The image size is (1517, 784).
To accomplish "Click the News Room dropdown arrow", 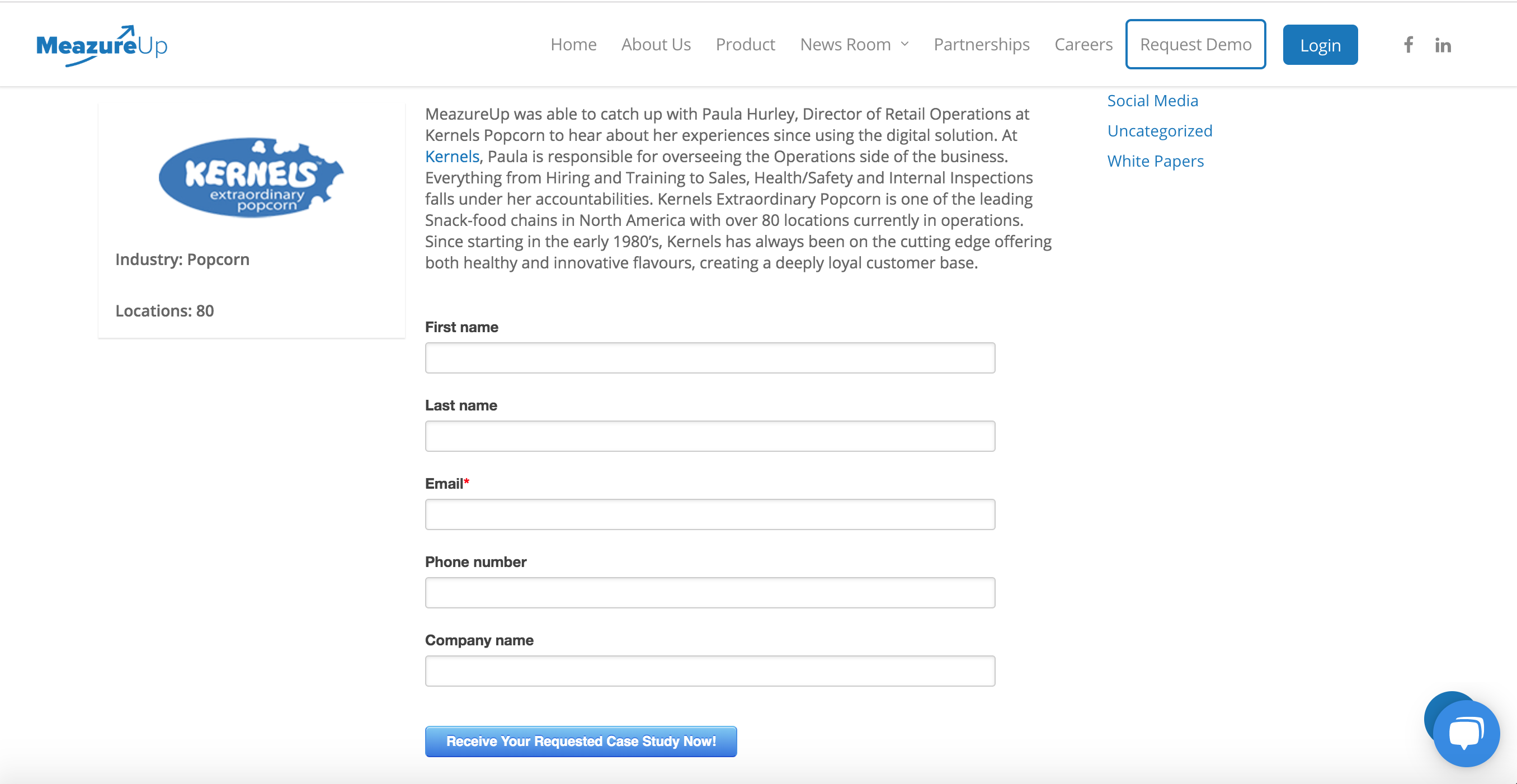I will [904, 43].
